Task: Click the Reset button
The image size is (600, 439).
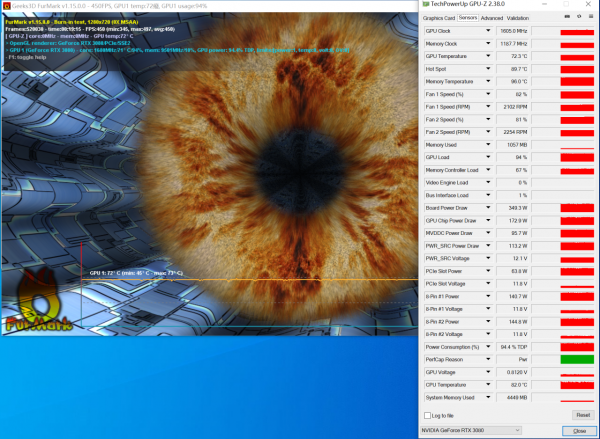Action: (581, 414)
